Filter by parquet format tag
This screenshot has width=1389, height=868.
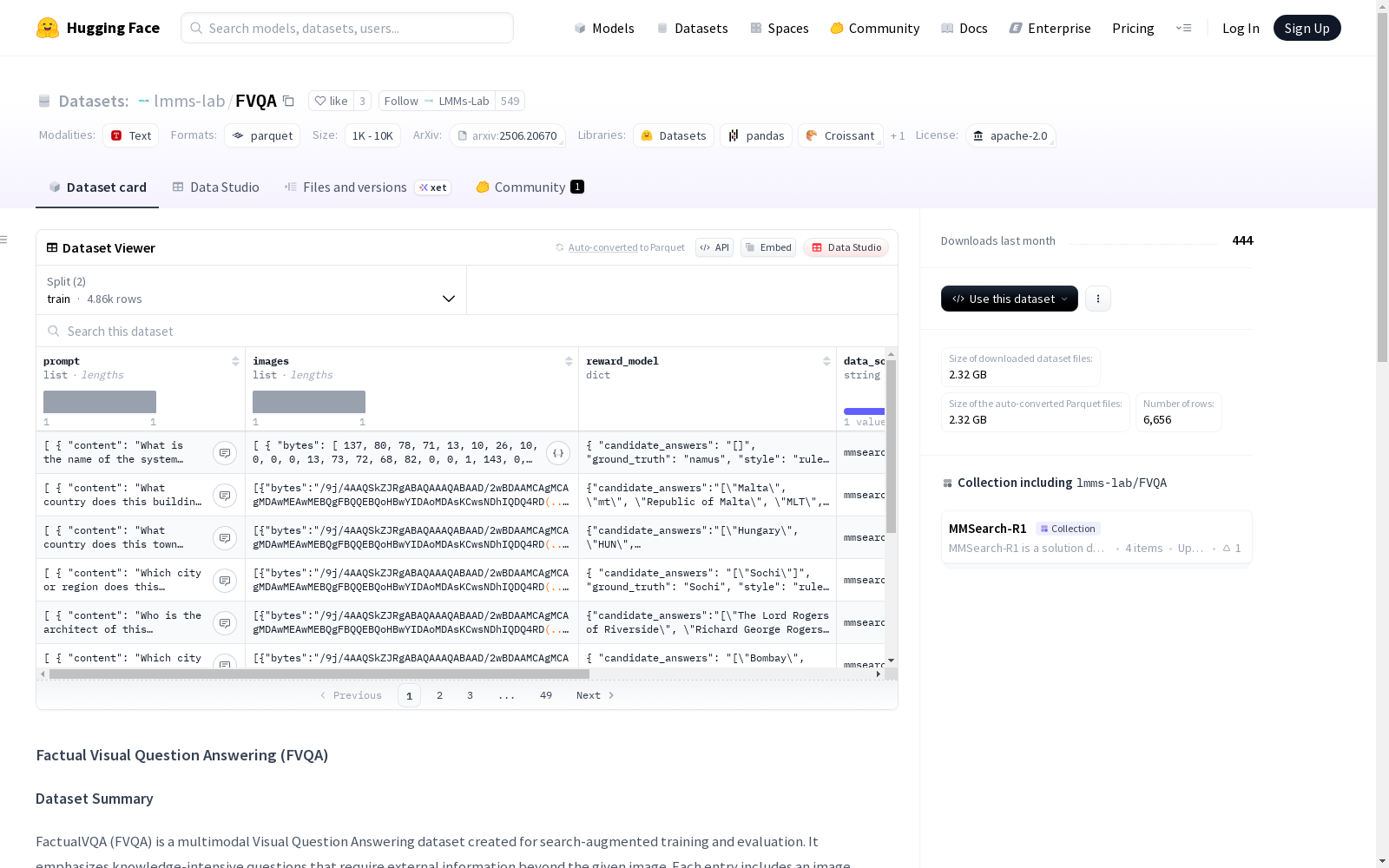click(262, 135)
